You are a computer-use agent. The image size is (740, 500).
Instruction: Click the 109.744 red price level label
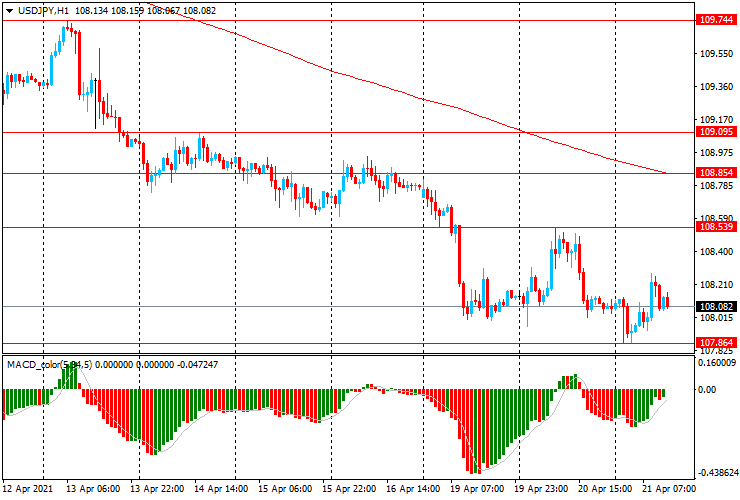pyautogui.click(x=716, y=20)
